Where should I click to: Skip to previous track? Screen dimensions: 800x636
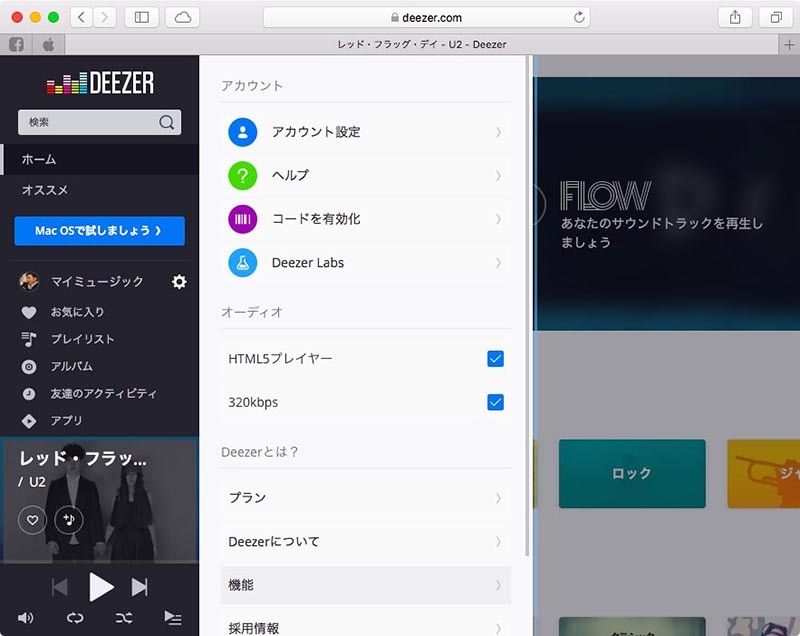60,587
